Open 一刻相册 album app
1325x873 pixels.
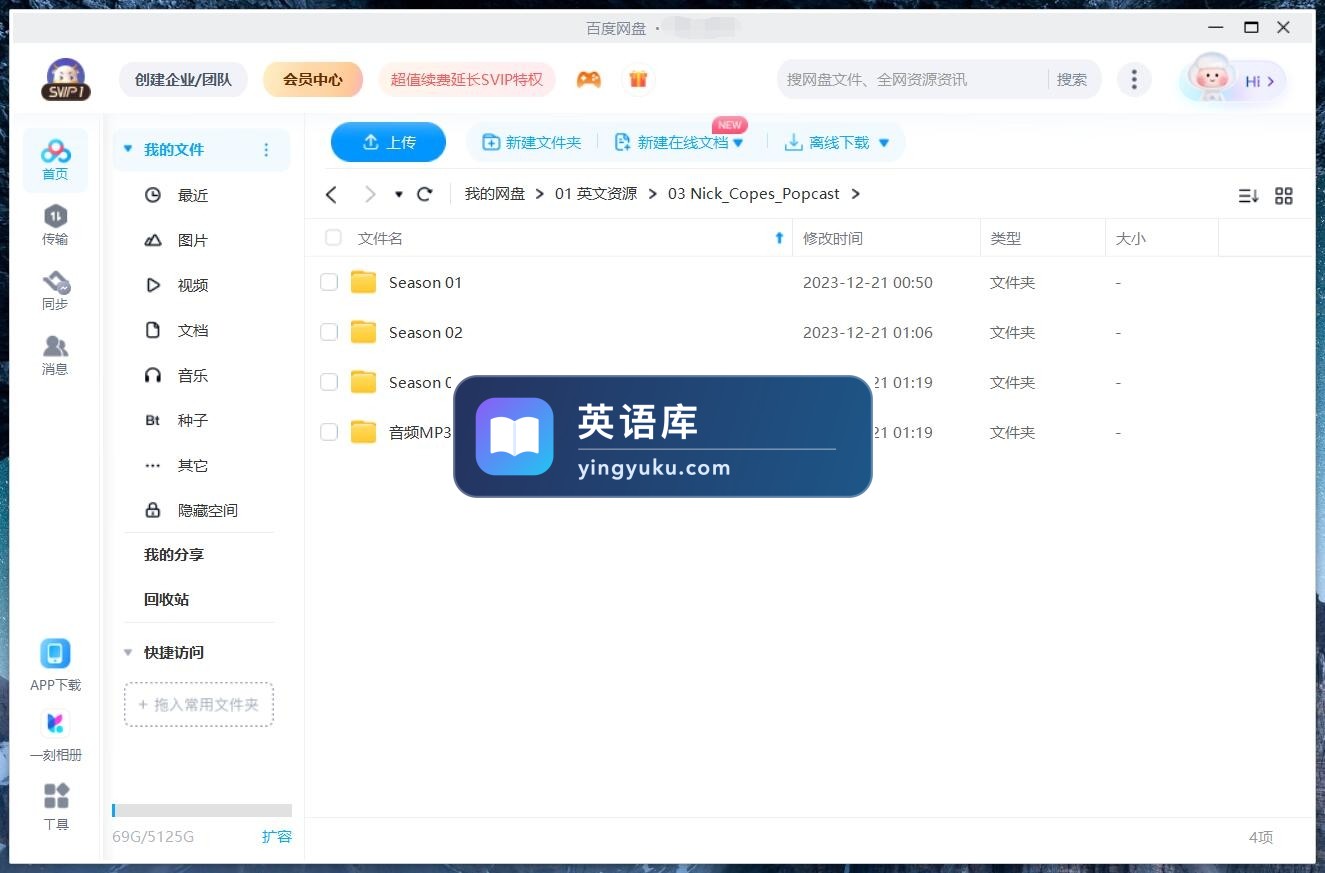tap(55, 736)
